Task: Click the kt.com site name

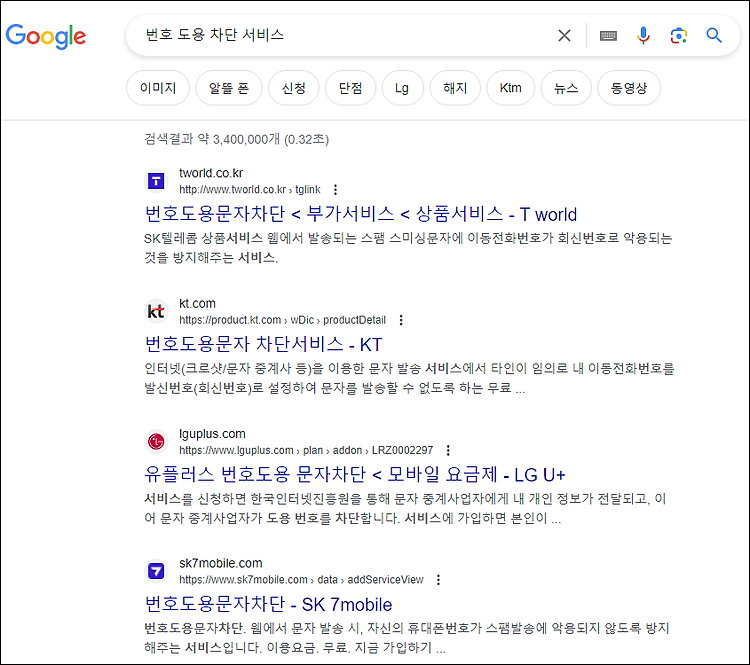Action: (197, 303)
